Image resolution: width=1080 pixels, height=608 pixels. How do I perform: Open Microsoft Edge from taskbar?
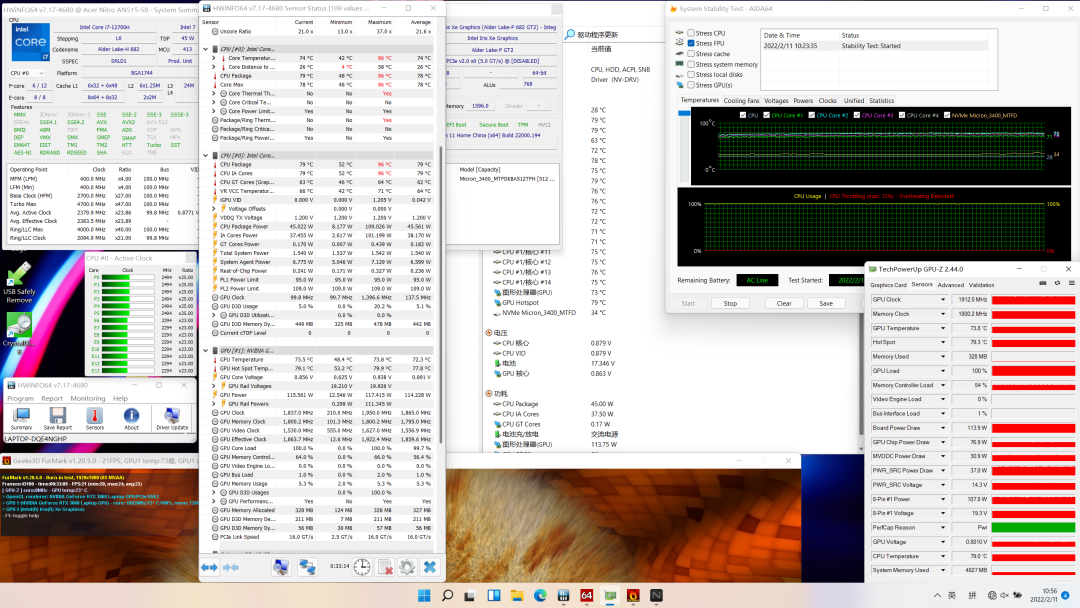540,596
